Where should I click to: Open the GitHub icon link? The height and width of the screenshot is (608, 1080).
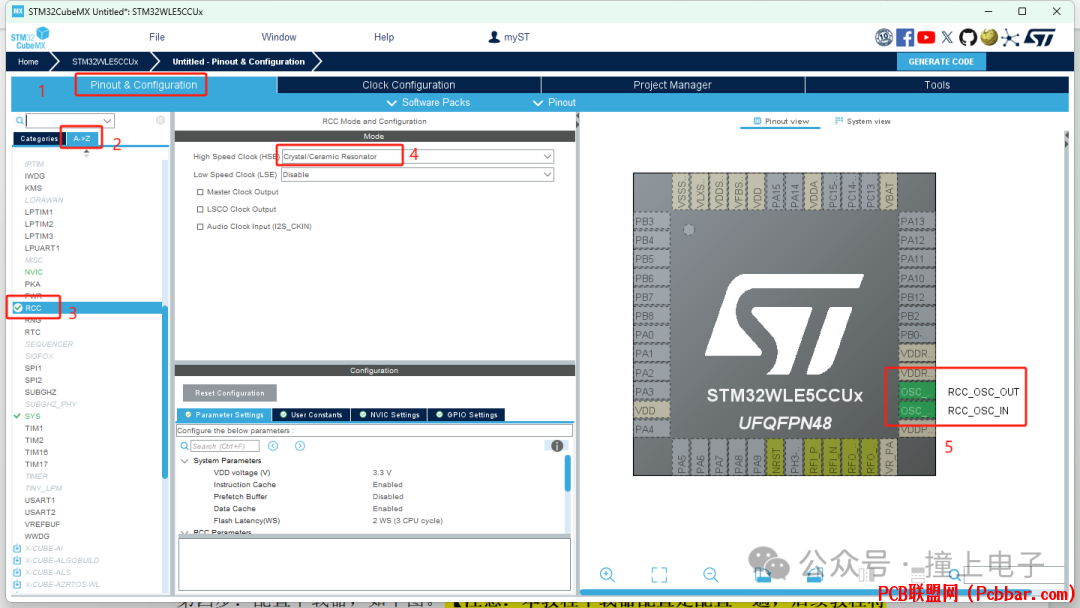point(968,37)
